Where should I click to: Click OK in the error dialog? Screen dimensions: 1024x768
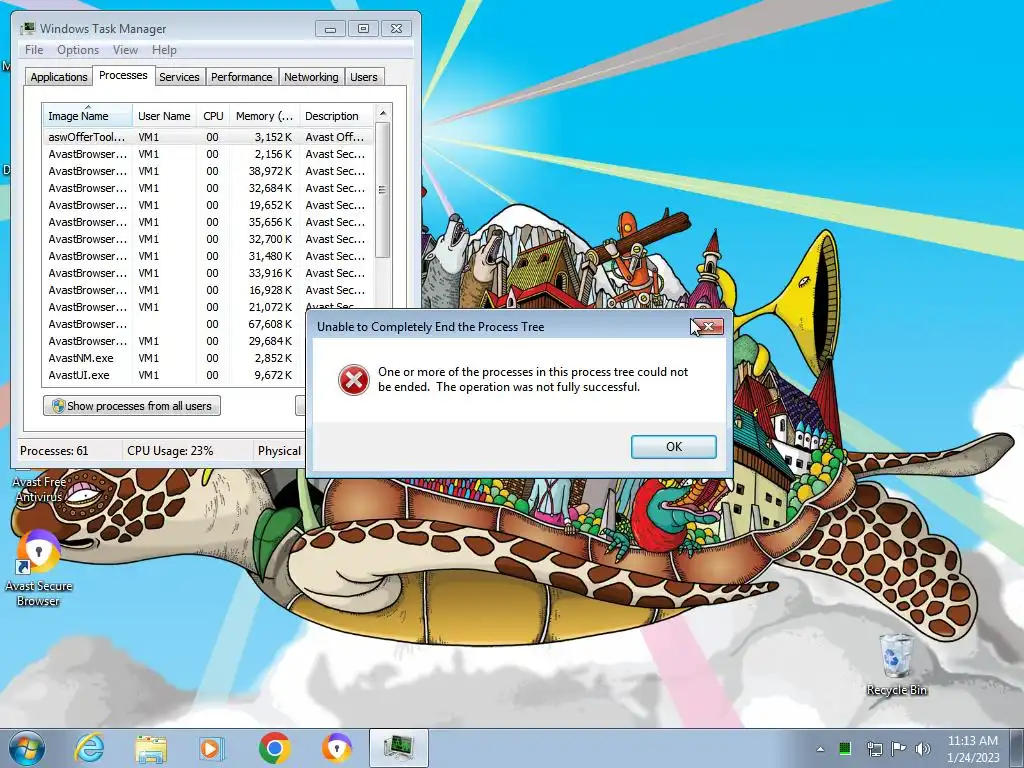click(673, 447)
